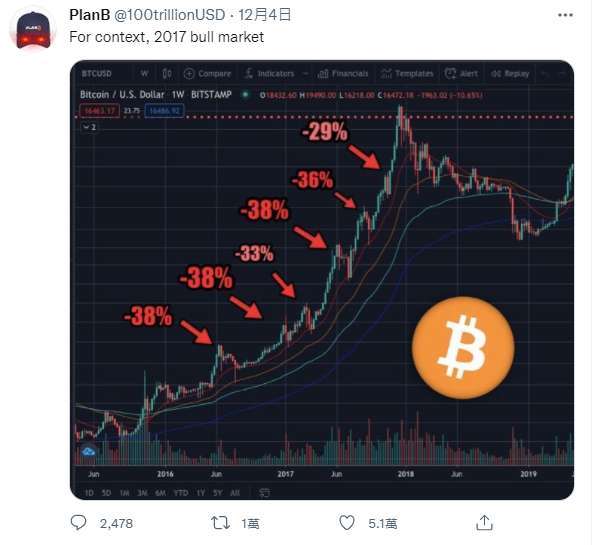Open the @100trillionUSD handle link
Screen dimensions: 596x545
(170, 15)
